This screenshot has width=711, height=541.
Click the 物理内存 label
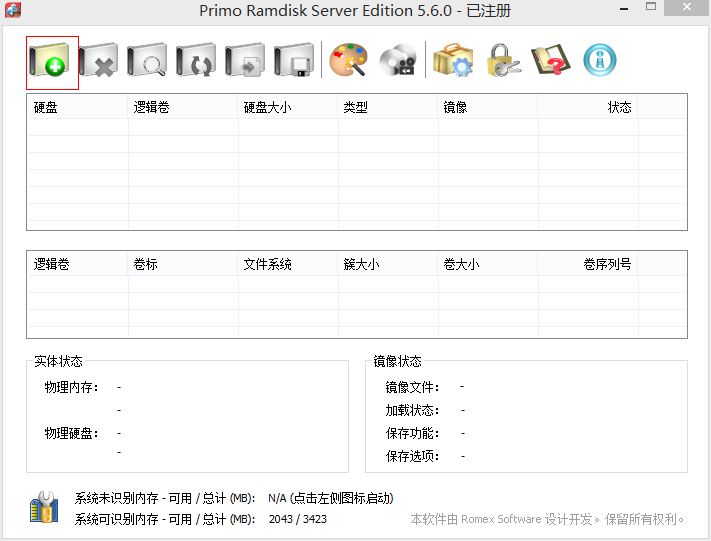click(x=71, y=387)
